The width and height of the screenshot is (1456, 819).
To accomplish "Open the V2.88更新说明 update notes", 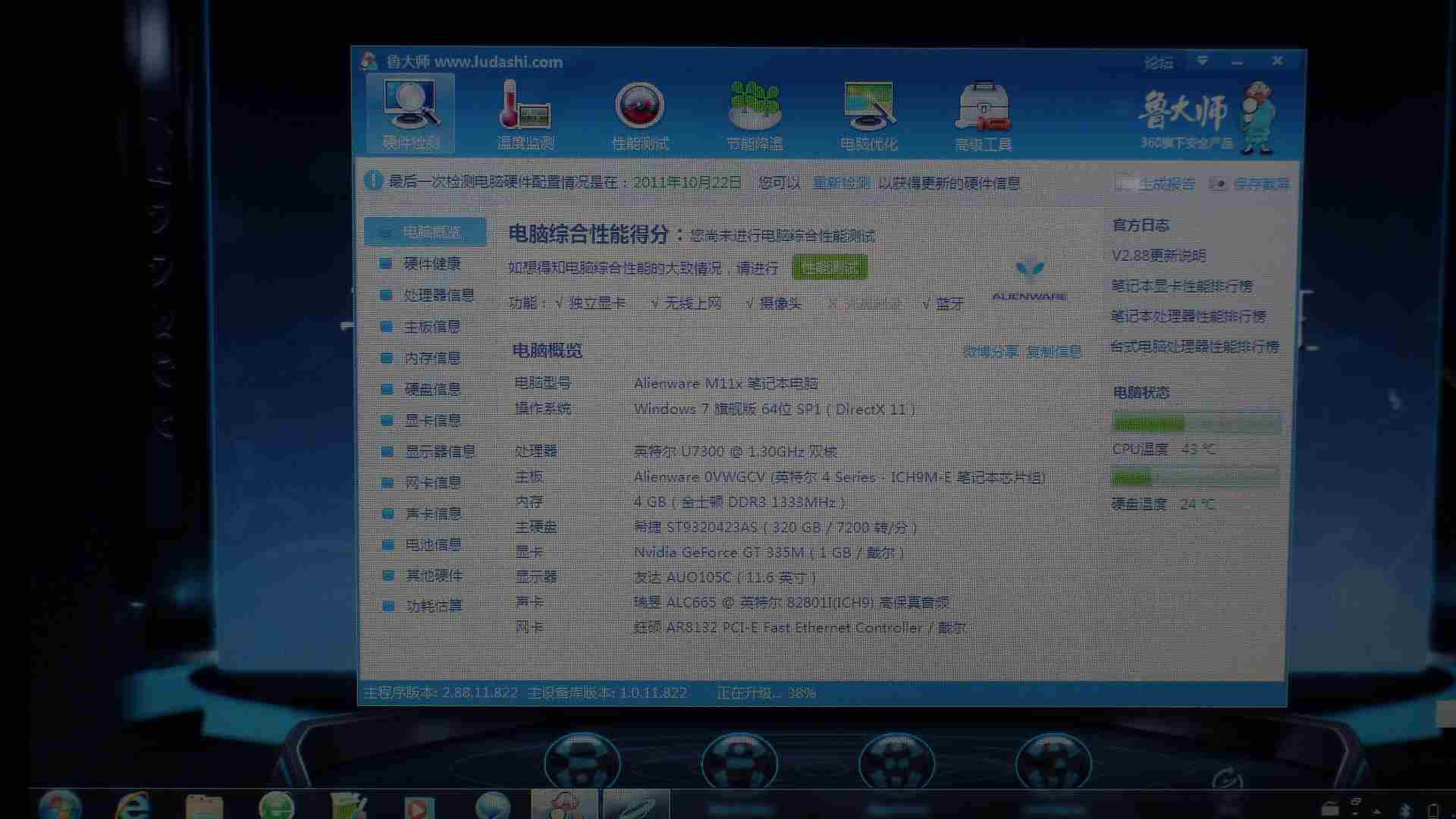I will pyautogui.click(x=1159, y=256).
